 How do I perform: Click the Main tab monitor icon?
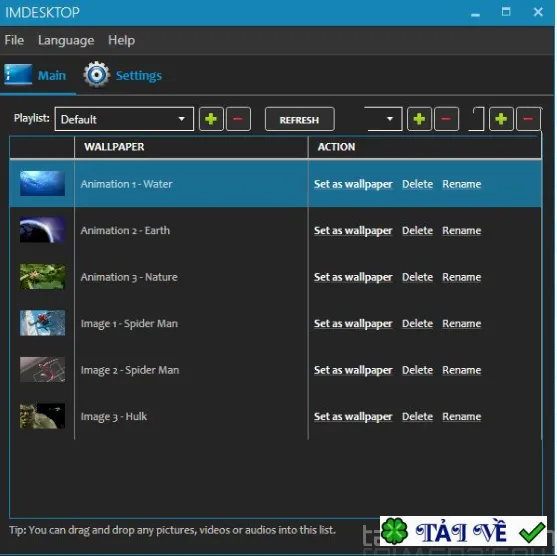click(18, 74)
